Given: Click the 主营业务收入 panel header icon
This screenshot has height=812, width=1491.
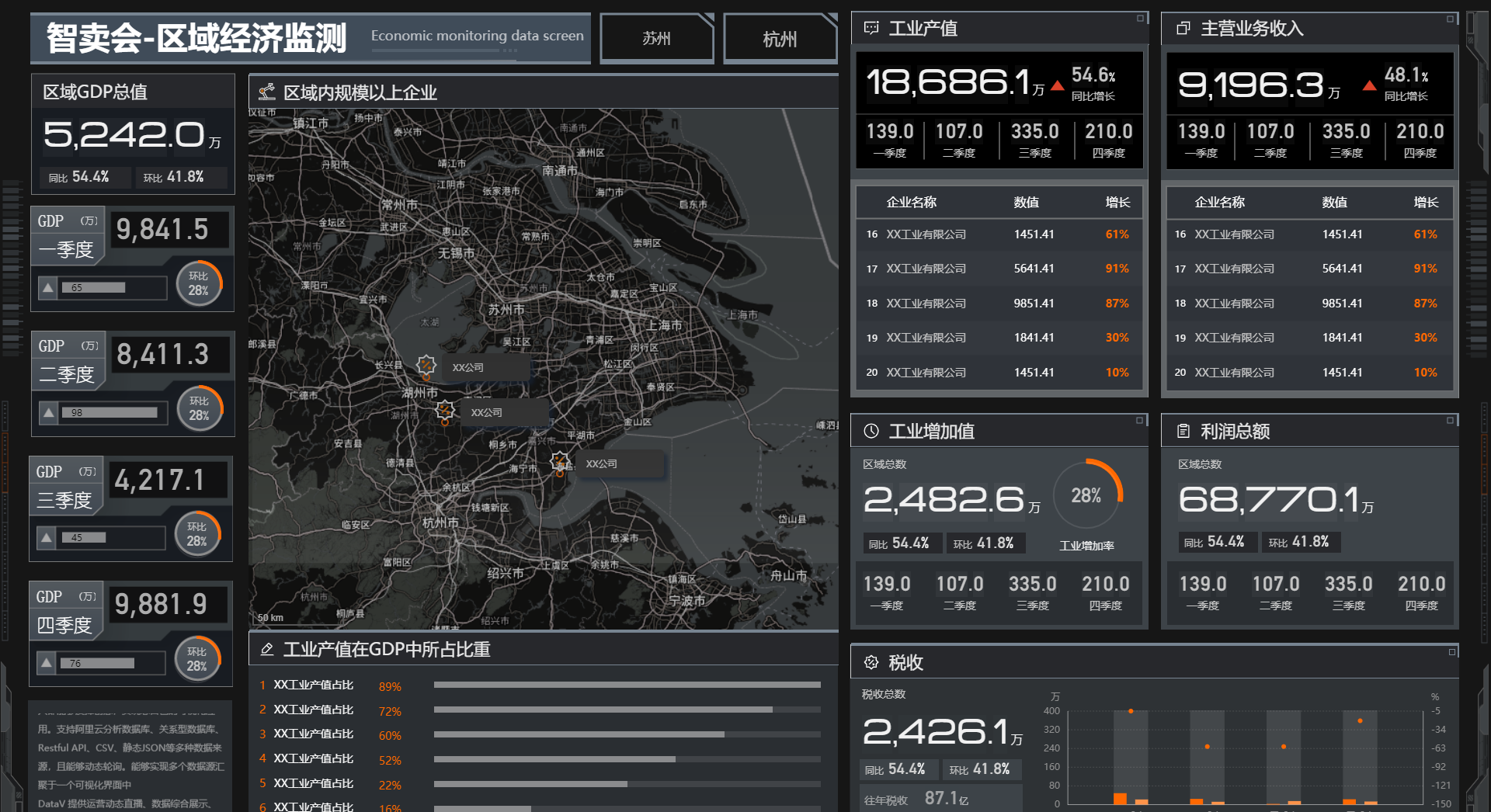Looking at the screenshot, I should [x=1183, y=28].
